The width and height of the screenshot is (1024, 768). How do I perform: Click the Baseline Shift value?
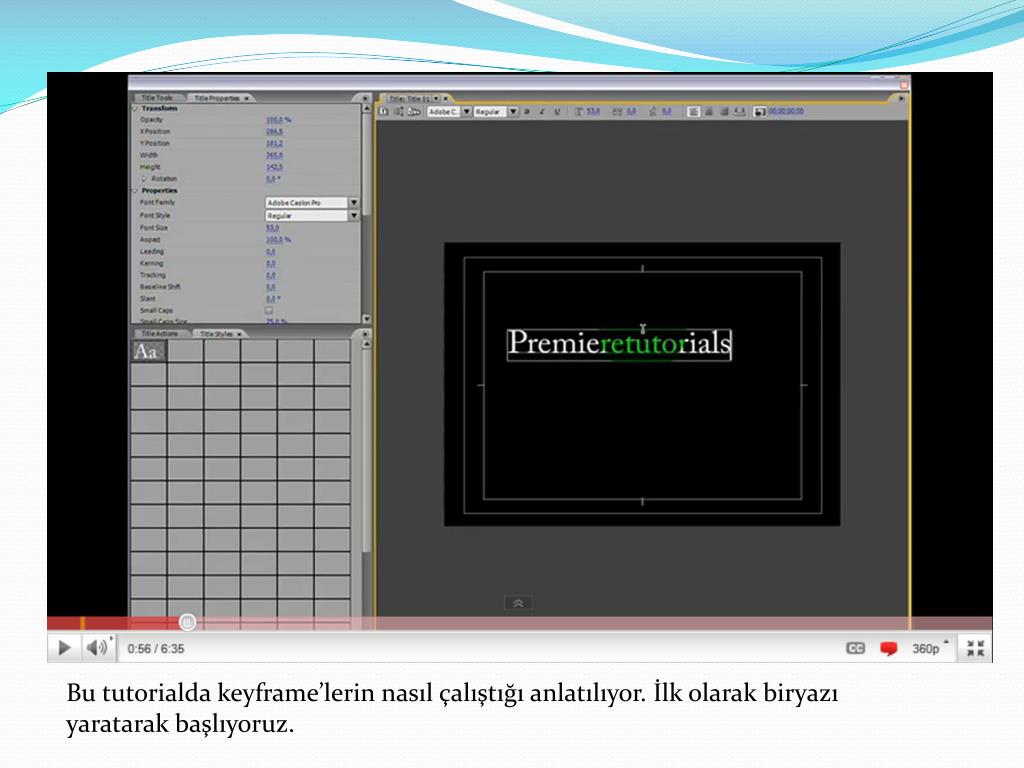point(270,287)
